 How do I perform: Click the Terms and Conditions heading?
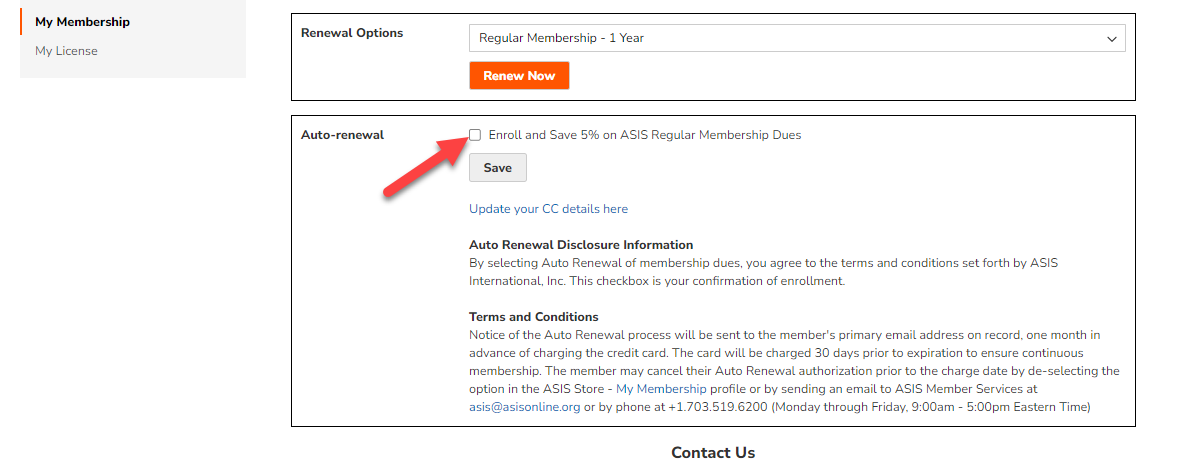point(534,317)
